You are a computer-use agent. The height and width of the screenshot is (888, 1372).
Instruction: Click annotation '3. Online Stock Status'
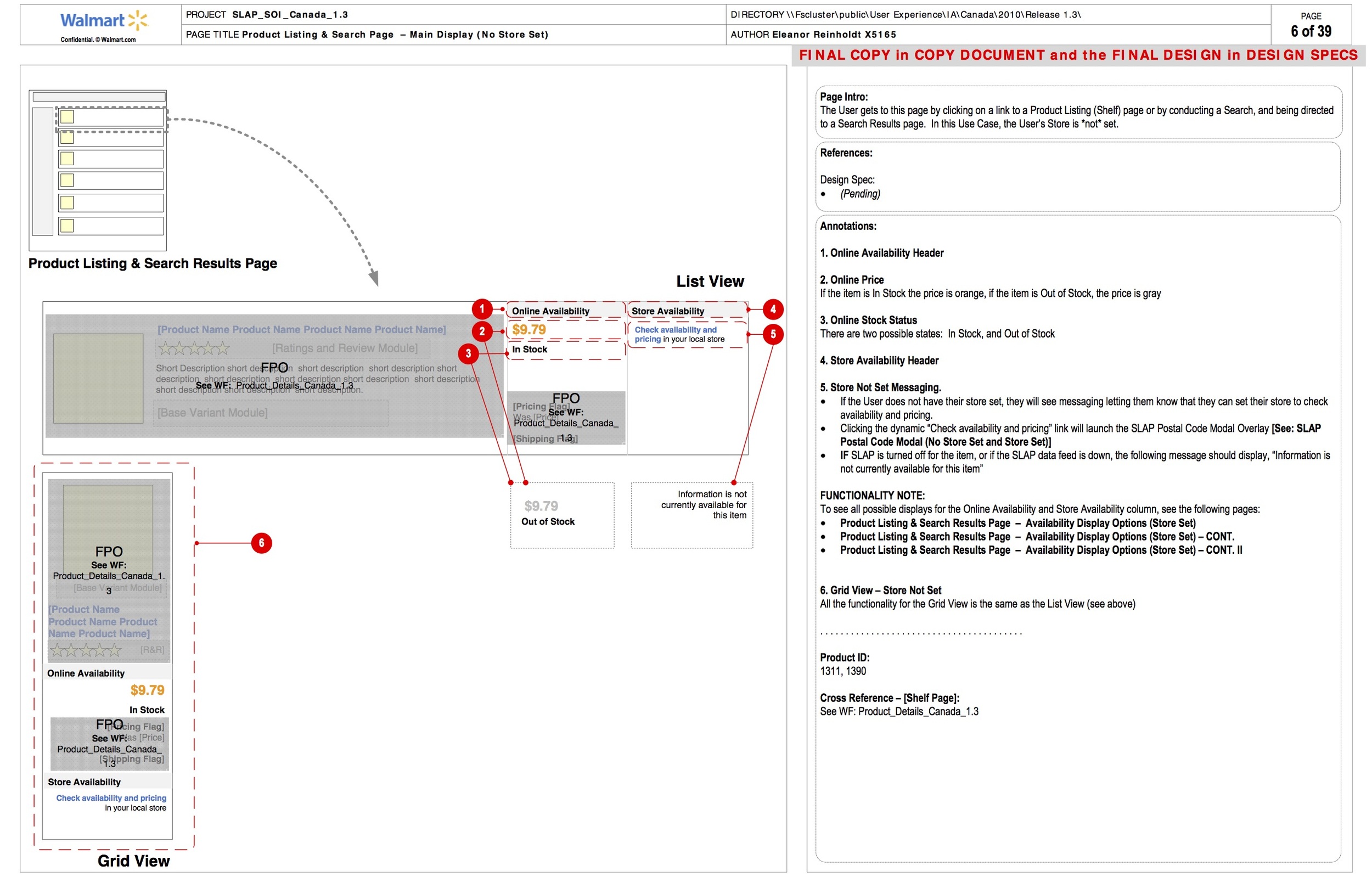(x=869, y=320)
